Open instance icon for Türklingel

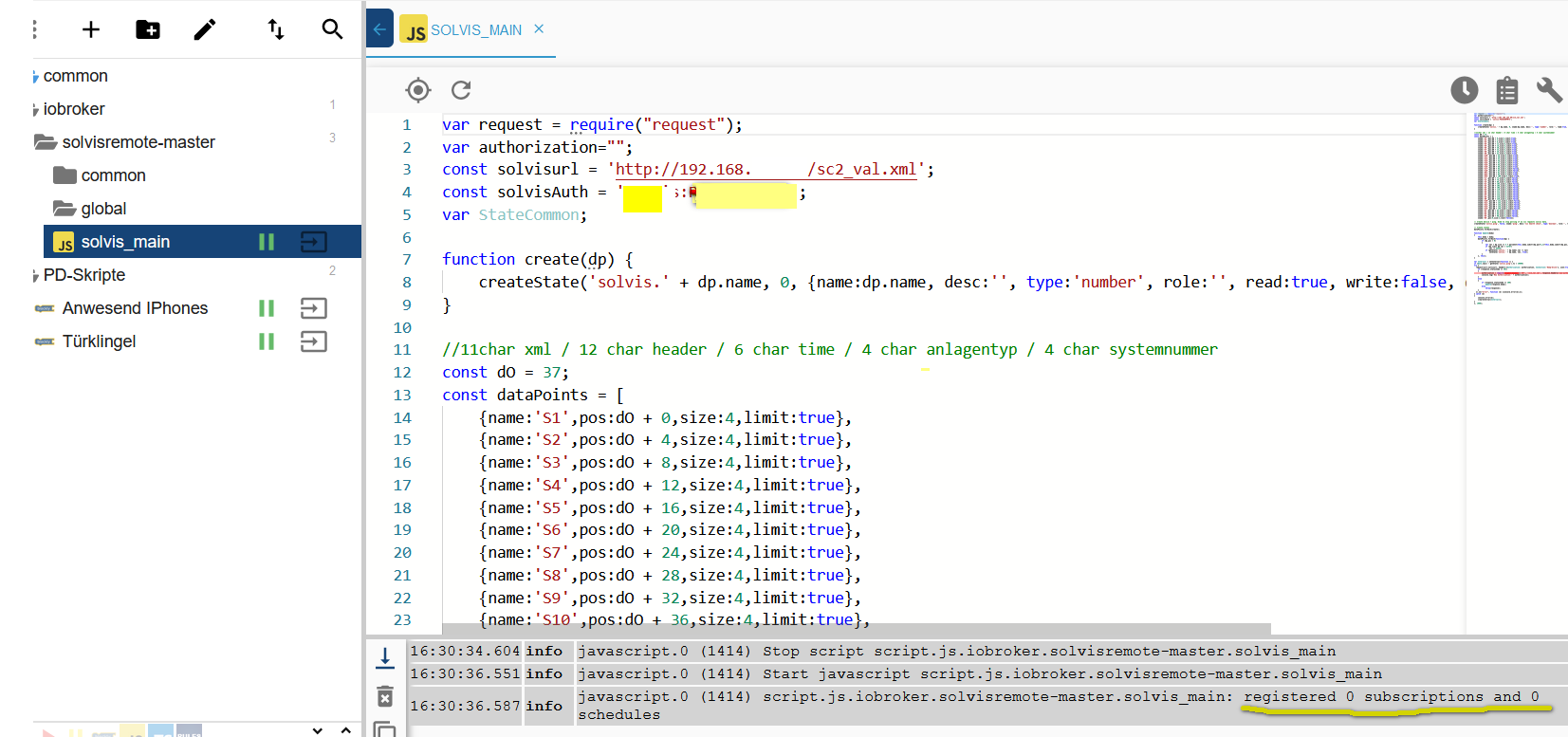(314, 341)
